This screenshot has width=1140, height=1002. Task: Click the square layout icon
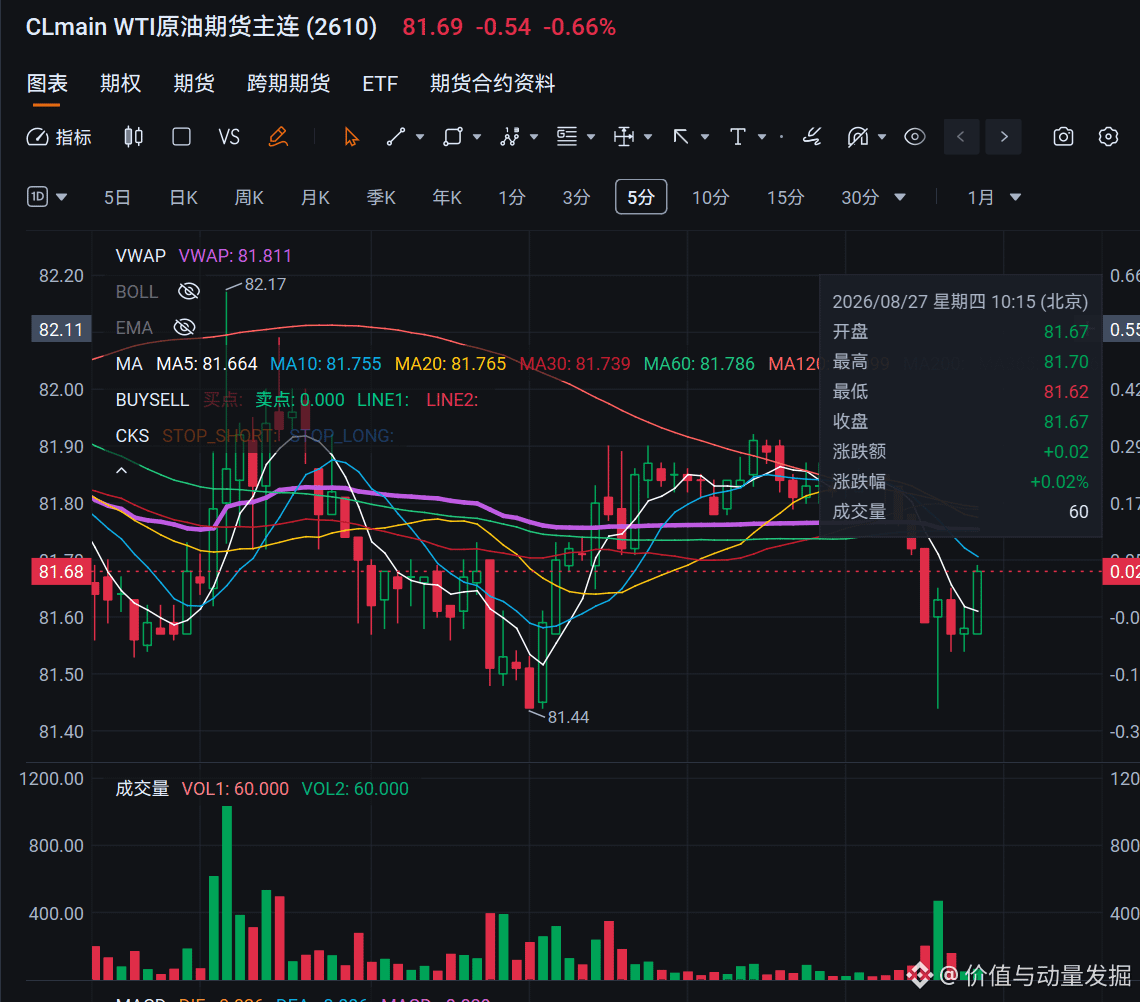pyautogui.click(x=181, y=137)
